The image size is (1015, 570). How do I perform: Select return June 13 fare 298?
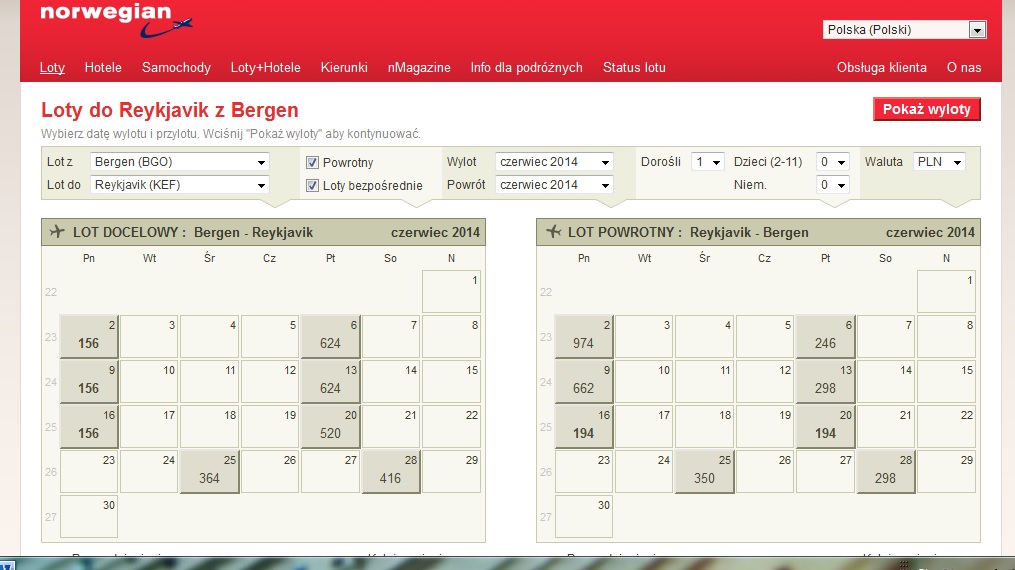point(825,382)
